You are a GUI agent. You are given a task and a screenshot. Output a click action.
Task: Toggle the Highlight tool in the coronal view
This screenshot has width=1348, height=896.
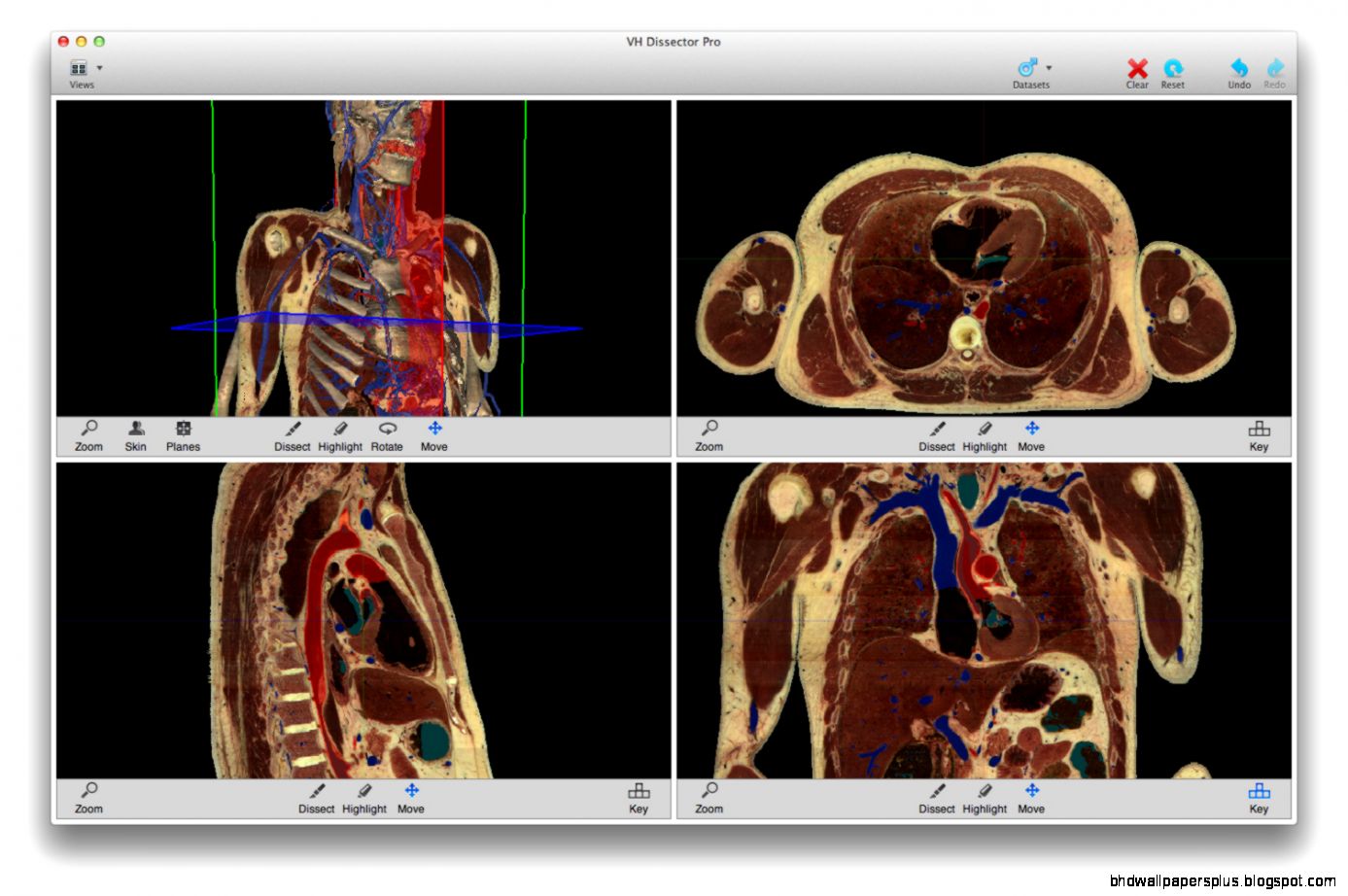coord(984,797)
